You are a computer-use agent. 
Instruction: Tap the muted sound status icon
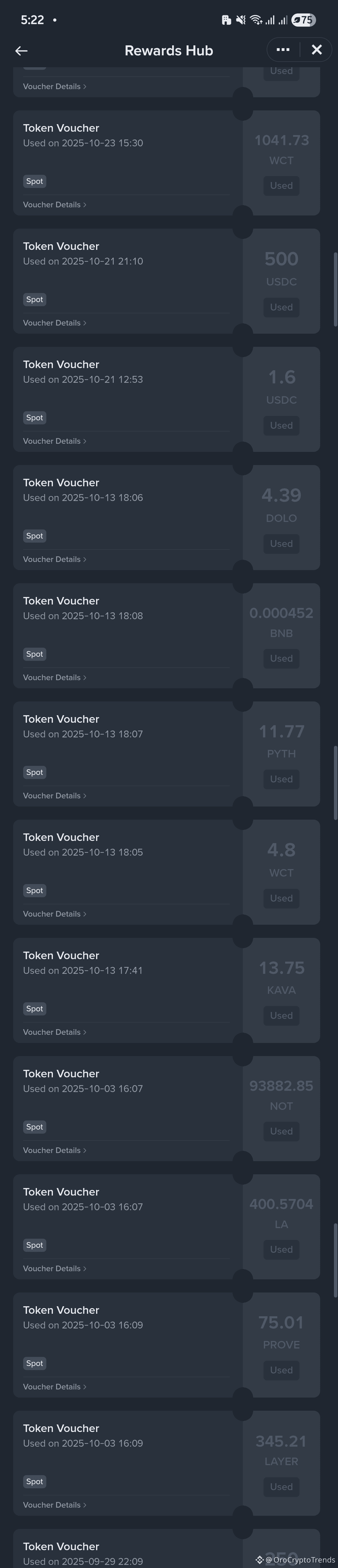point(241,20)
